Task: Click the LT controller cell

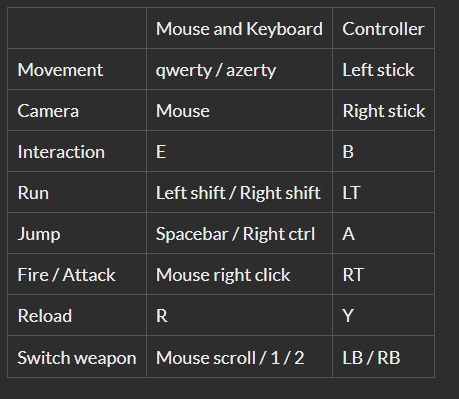Action: (383, 193)
